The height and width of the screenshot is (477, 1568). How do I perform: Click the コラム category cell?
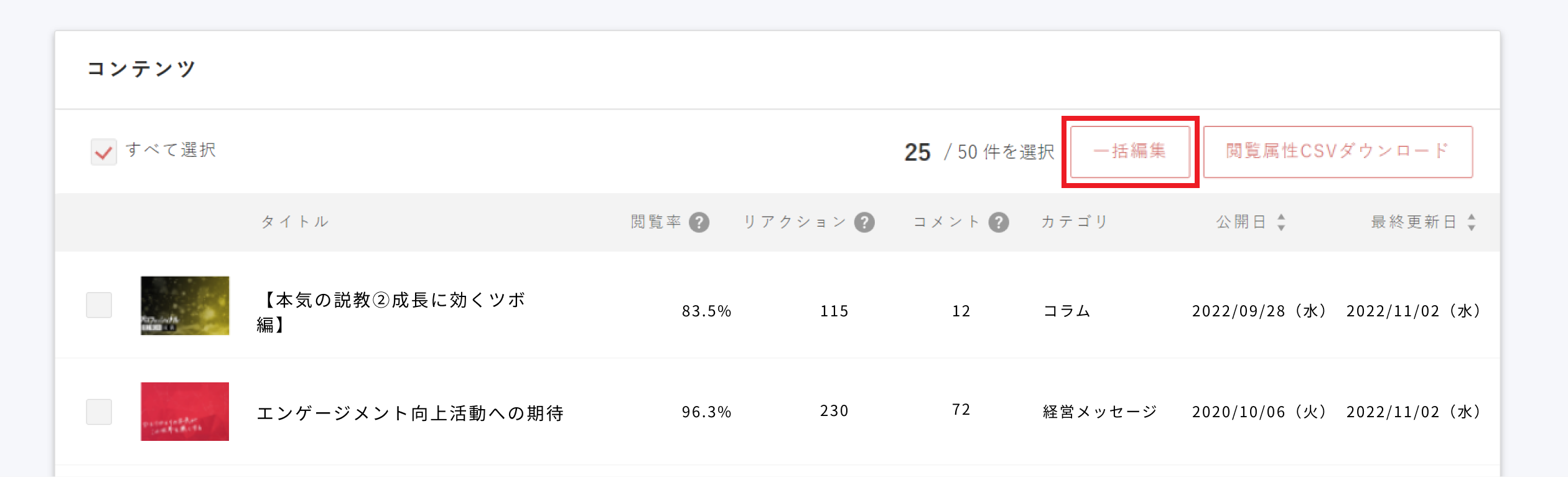[x=1066, y=311]
